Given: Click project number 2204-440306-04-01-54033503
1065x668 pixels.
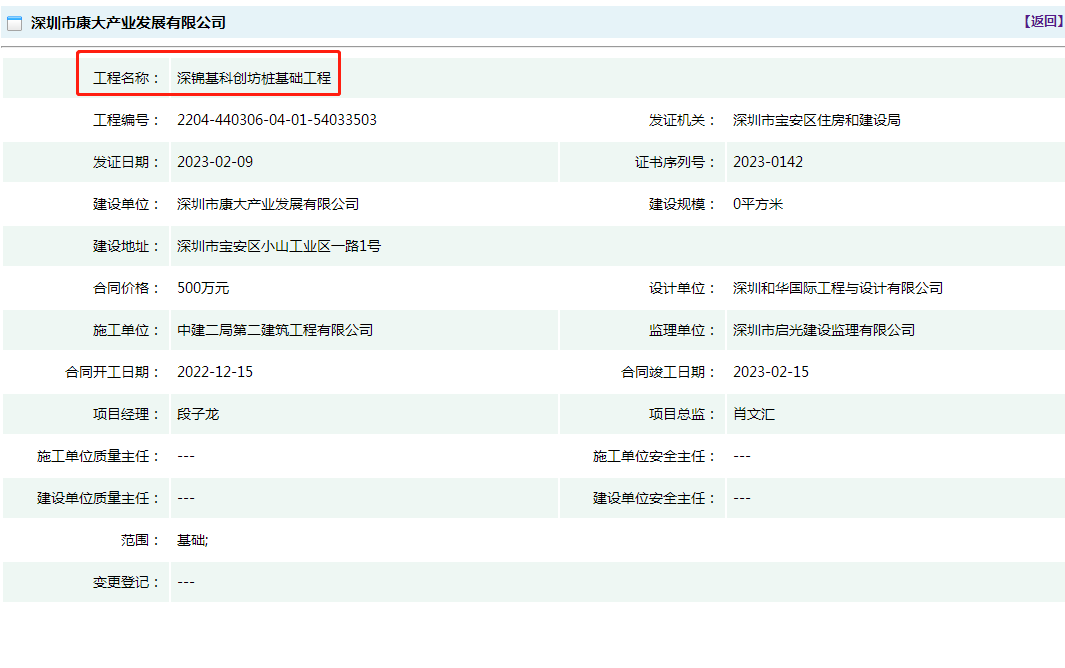Looking at the screenshot, I should [x=277, y=120].
